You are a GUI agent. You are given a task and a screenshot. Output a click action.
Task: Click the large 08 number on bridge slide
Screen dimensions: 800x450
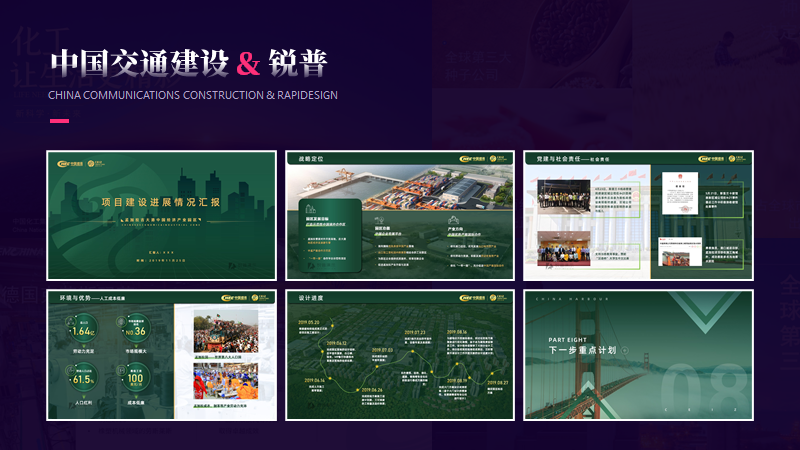(703, 390)
